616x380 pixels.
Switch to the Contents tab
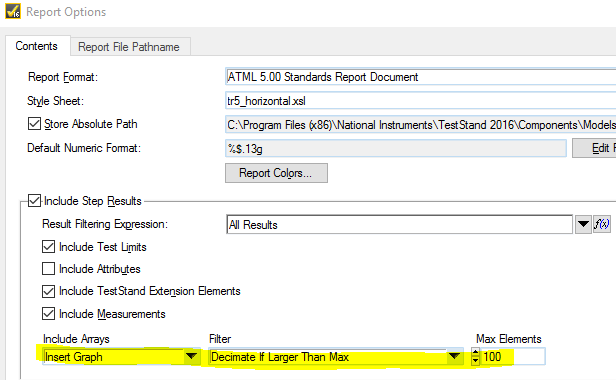(x=37, y=46)
